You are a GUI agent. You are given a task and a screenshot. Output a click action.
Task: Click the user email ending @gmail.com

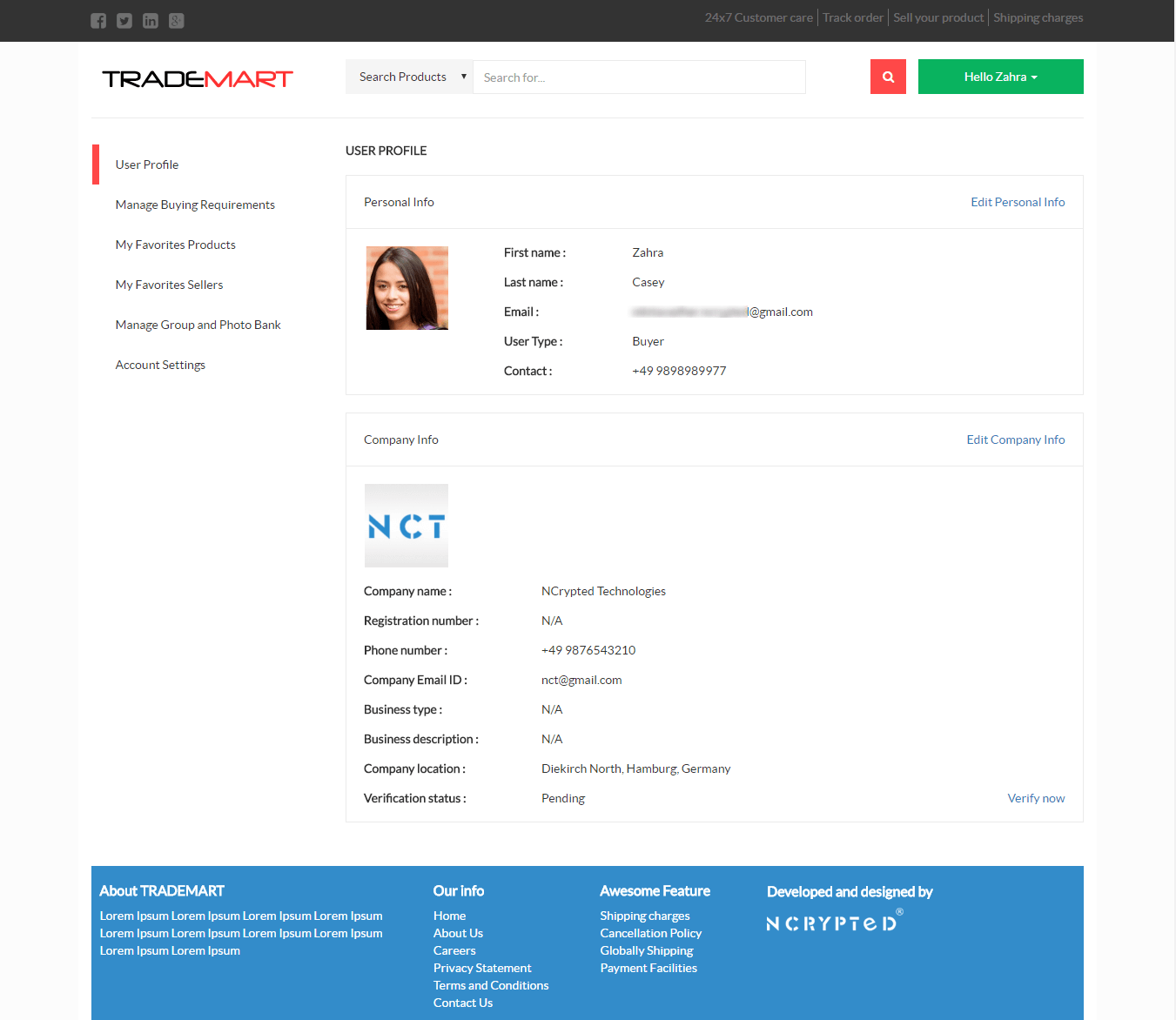tap(722, 312)
